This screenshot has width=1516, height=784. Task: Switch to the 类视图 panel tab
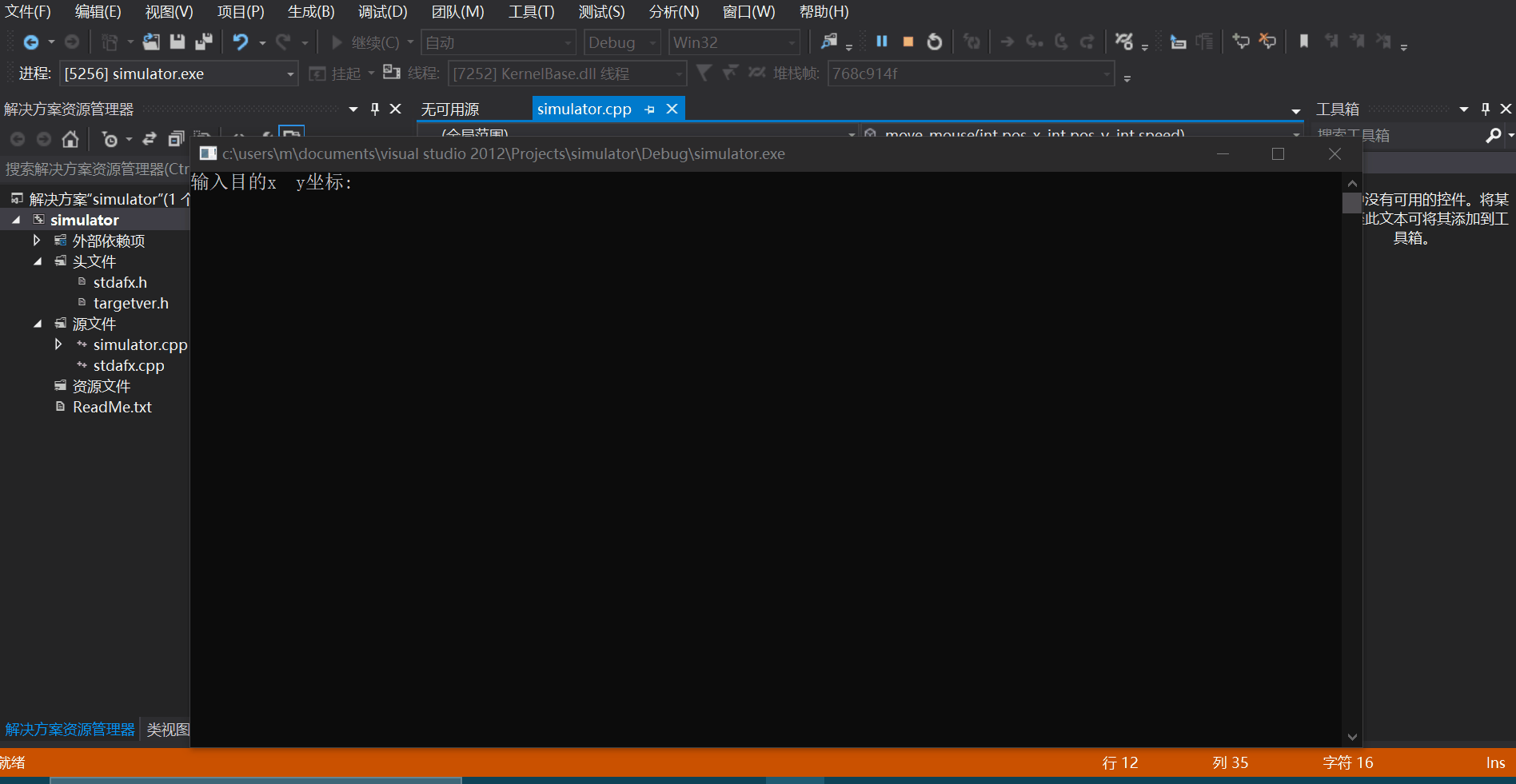[168, 730]
